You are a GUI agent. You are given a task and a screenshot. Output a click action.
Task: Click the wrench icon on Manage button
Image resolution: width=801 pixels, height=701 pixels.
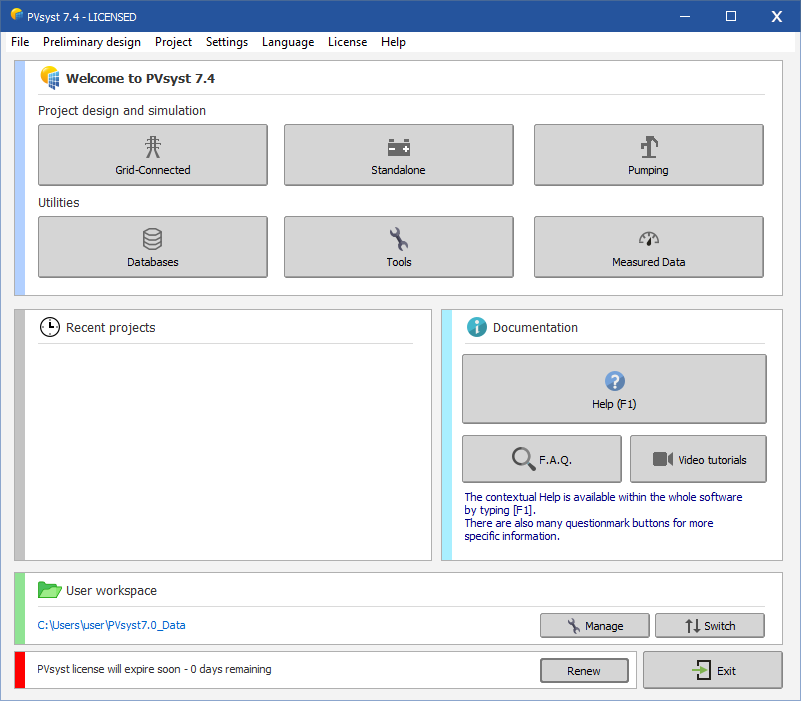[574, 625]
